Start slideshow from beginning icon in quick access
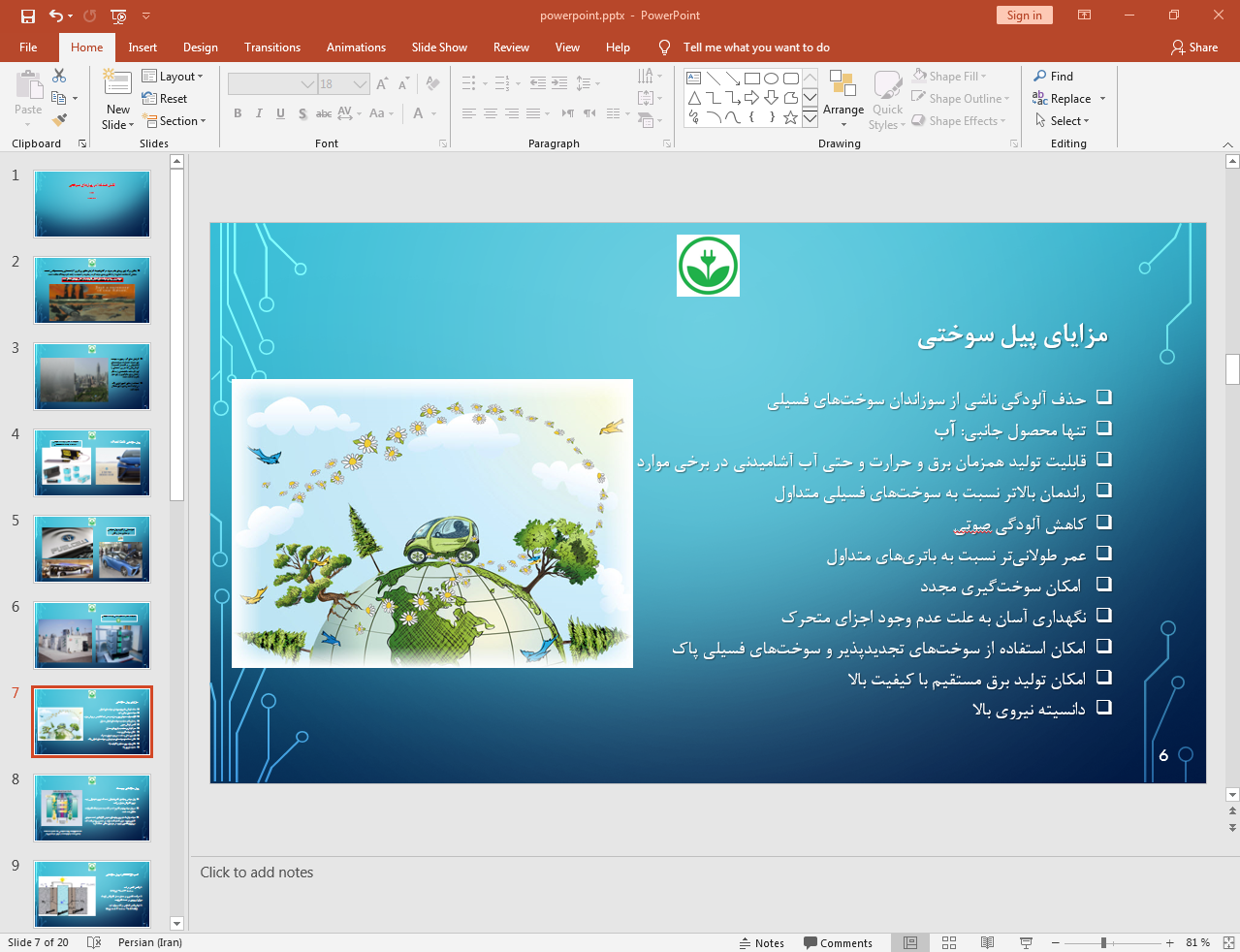Screen dimensions: 1240x952 pos(118,16)
